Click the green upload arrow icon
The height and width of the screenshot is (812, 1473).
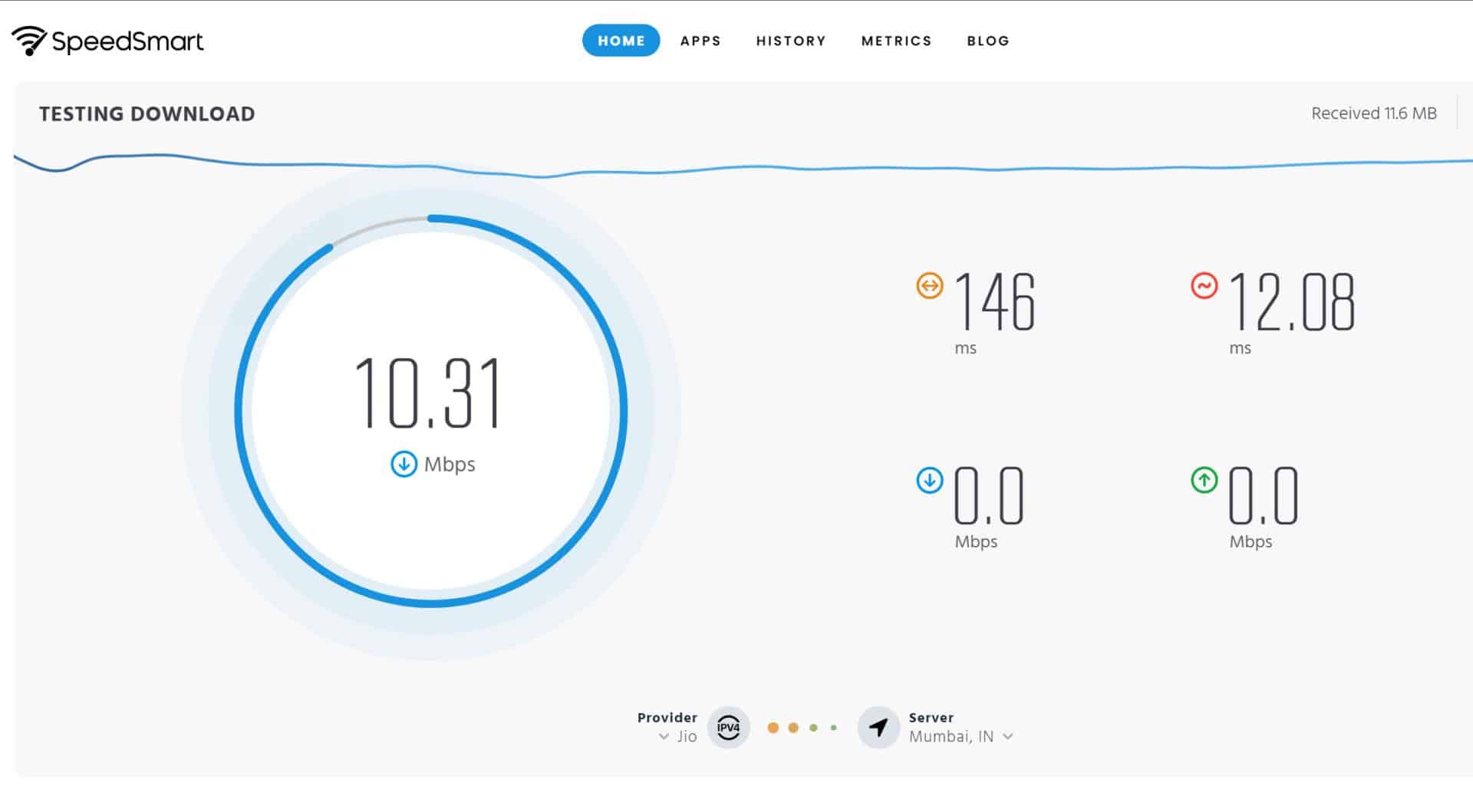(x=1205, y=481)
